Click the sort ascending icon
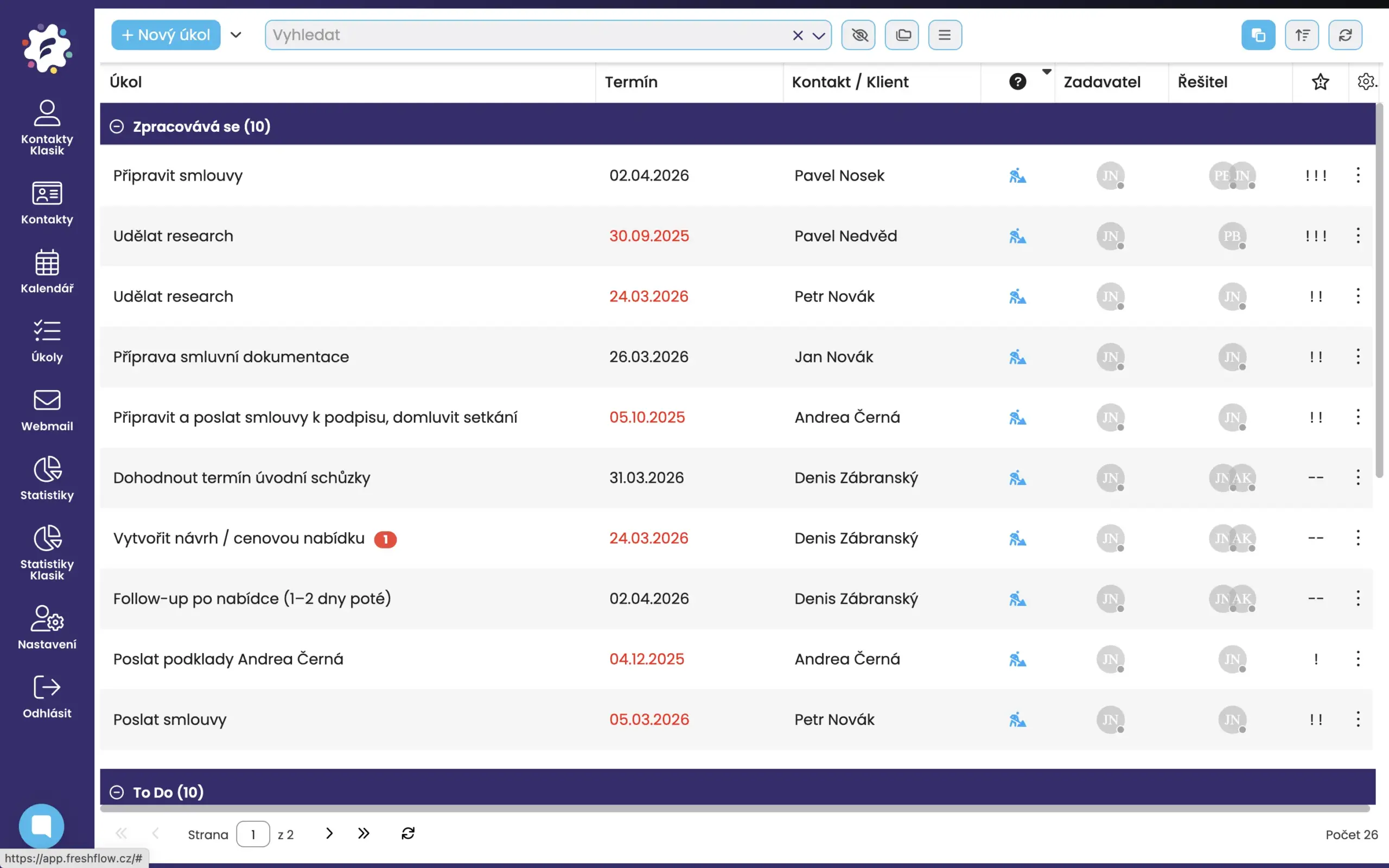Screen dimensions: 1389x868 point(1302,35)
